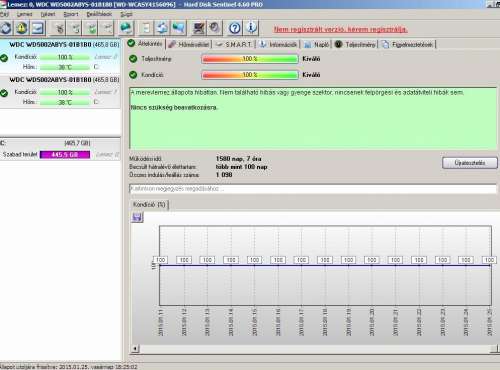Click the white document report toolbar icon
This screenshot has height=370, width=500.
(x=146, y=28)
